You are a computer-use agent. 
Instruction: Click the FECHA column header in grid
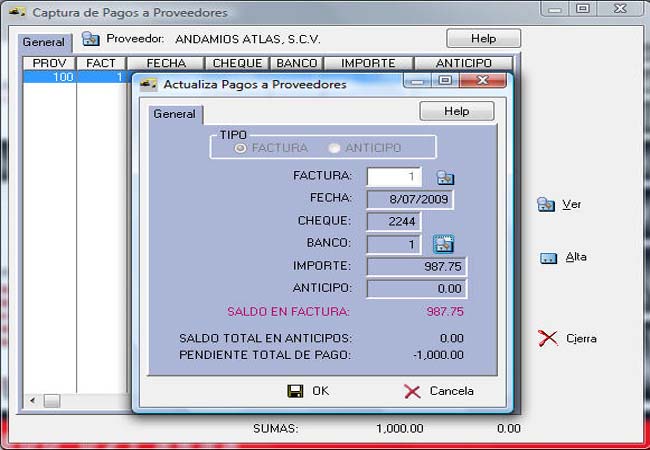166,63
